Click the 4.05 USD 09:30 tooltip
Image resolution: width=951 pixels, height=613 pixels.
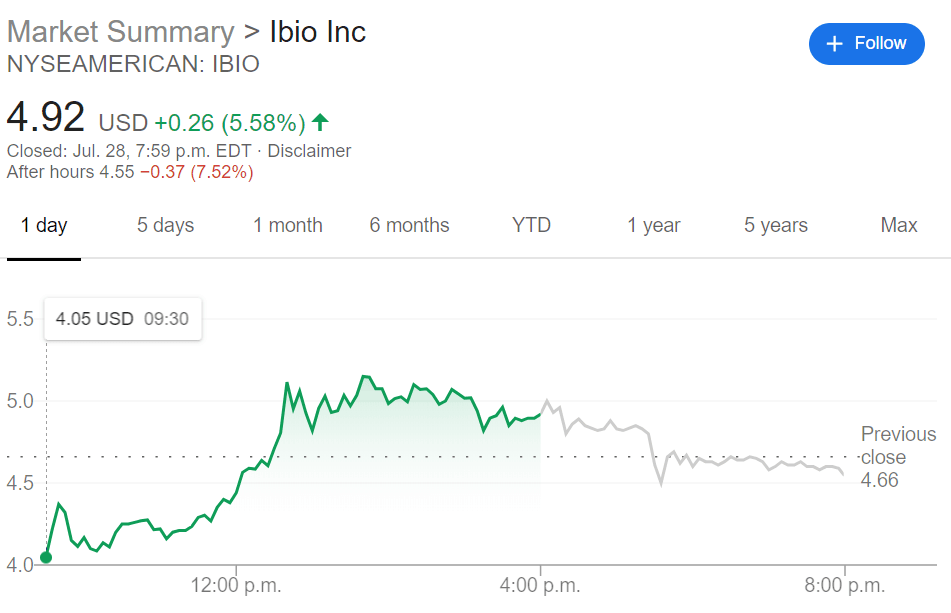tap(123, 319)
